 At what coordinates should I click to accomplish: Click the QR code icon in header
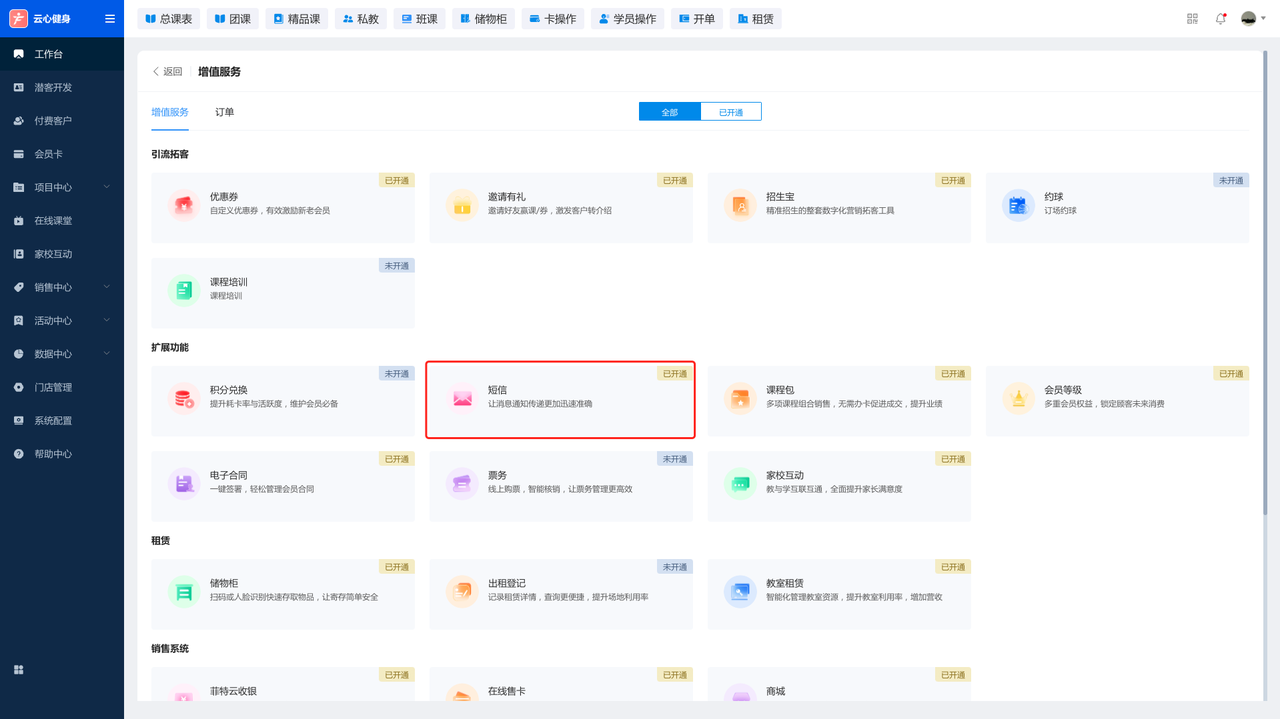click(1192, 19)
